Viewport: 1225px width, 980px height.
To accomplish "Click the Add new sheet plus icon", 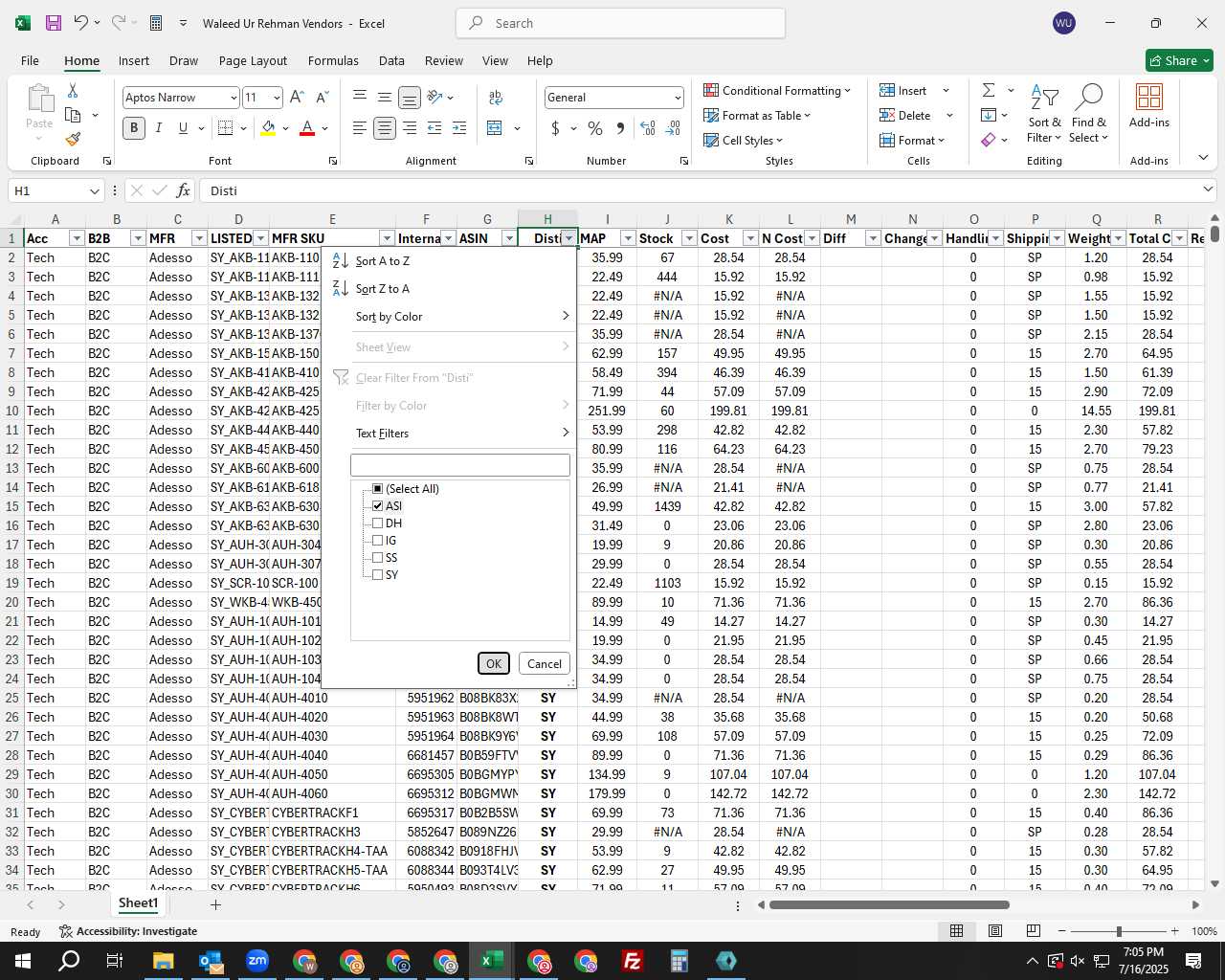I will [x=215, y=904].
